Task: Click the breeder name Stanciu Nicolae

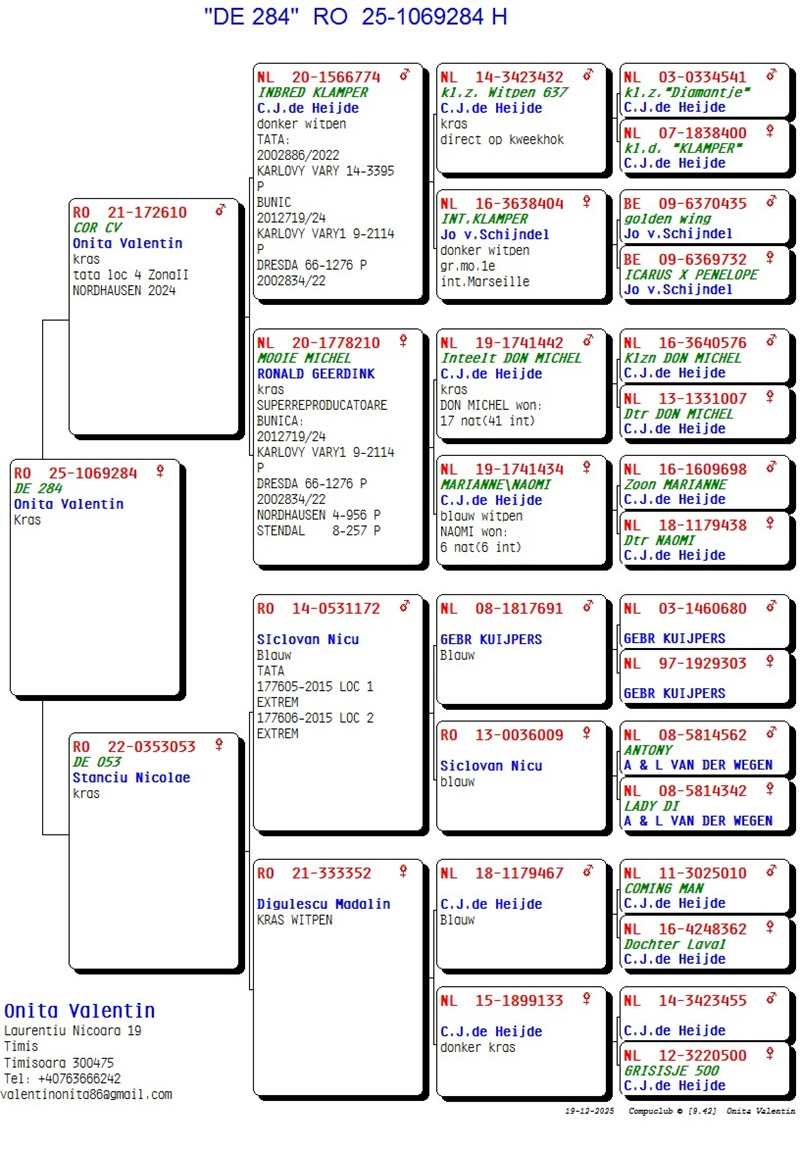Action: 131,777
